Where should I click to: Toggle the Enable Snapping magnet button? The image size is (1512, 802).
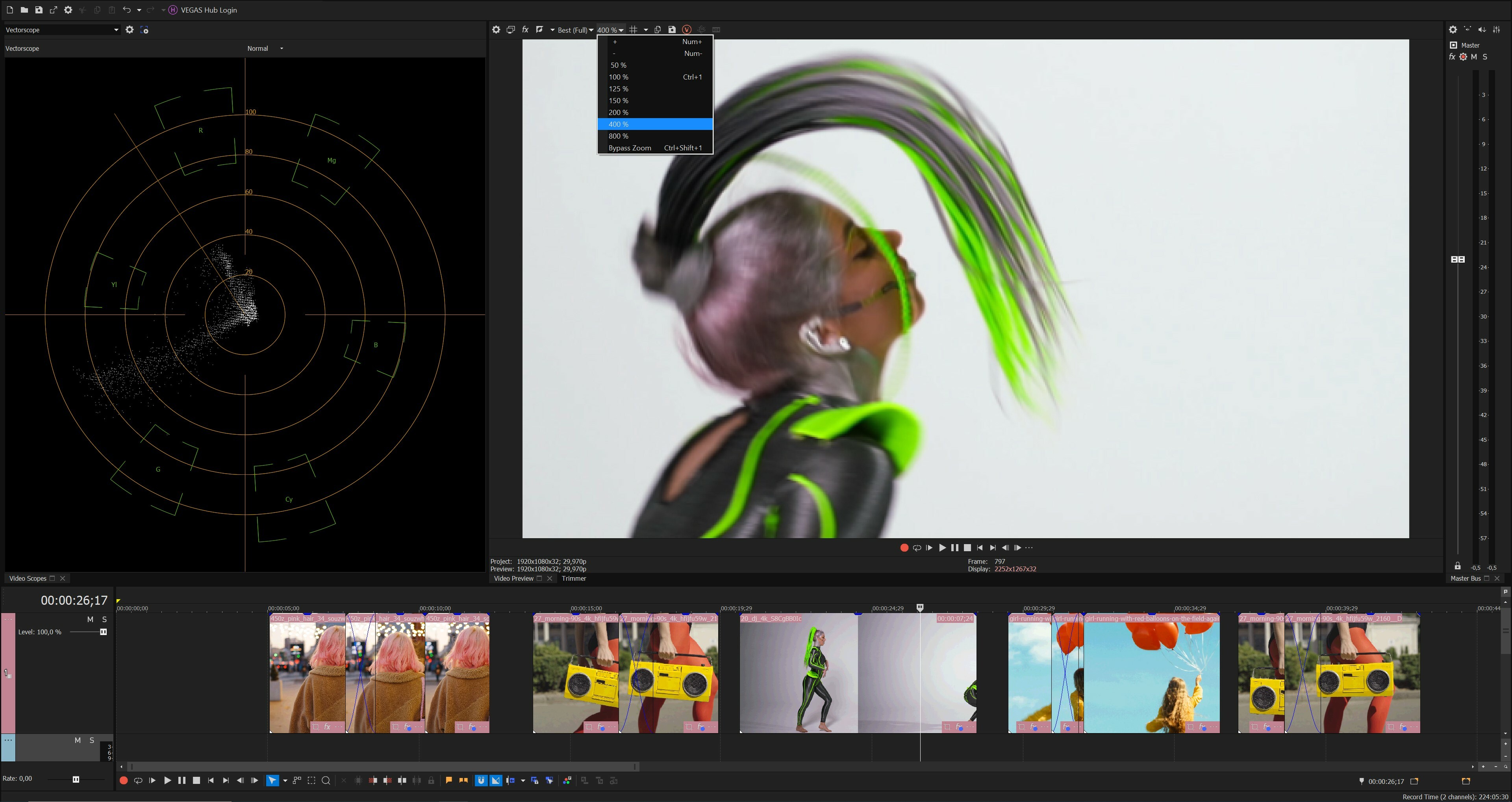[x=481, y=780]
